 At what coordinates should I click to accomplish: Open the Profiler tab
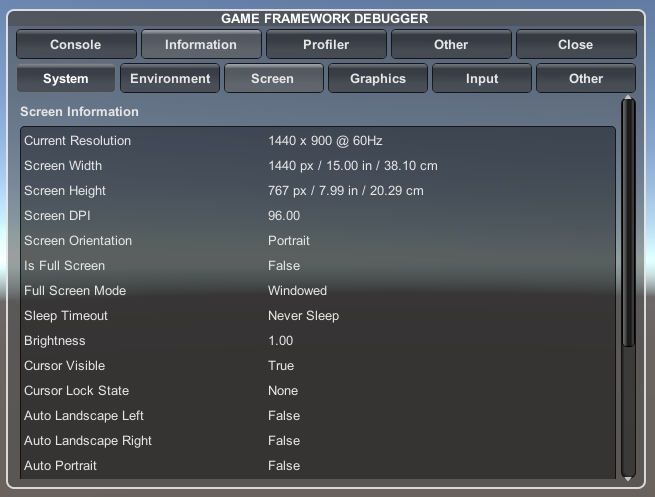326,44
